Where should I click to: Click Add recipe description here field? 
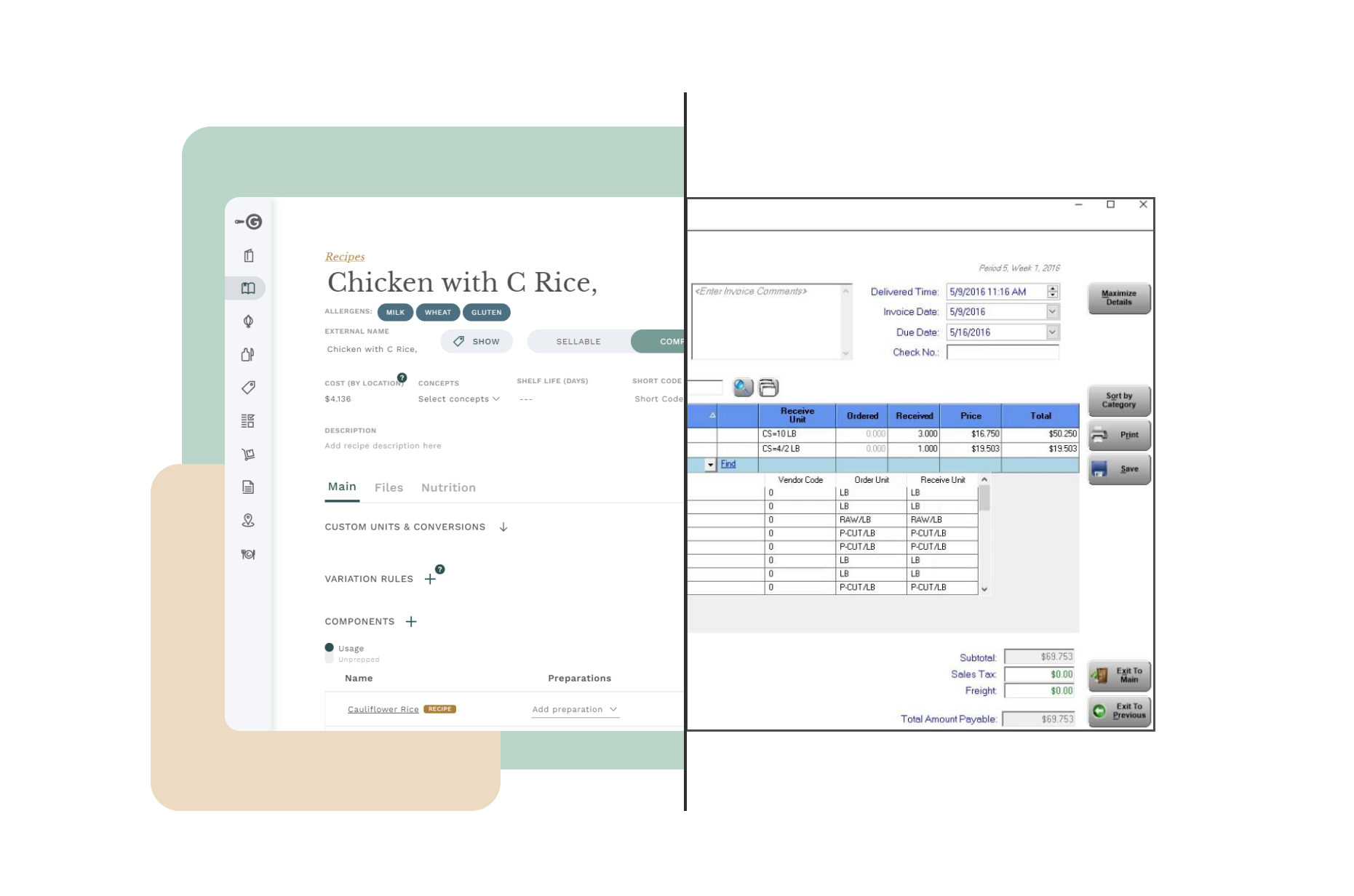(383, 446)
